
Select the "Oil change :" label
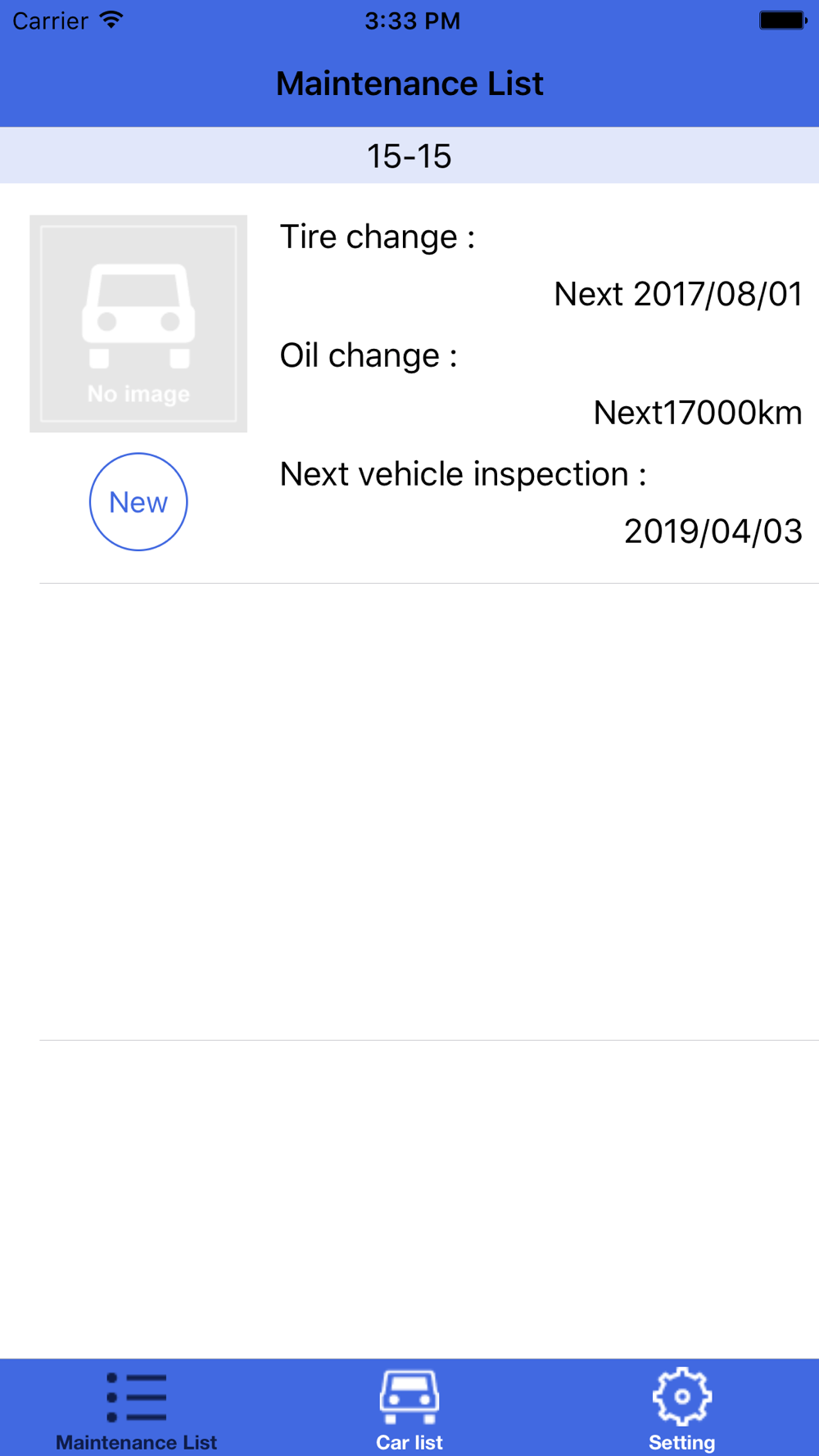(369, 355)
